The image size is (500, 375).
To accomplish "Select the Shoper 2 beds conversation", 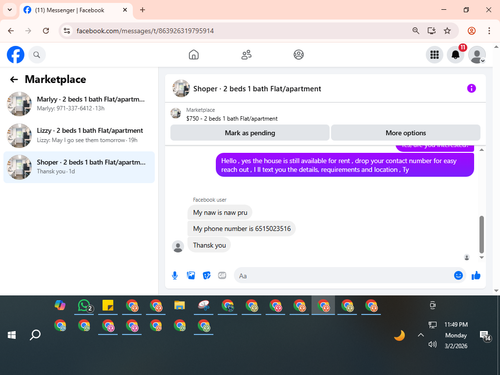I will pyautogui.click(x=79, y=167).
